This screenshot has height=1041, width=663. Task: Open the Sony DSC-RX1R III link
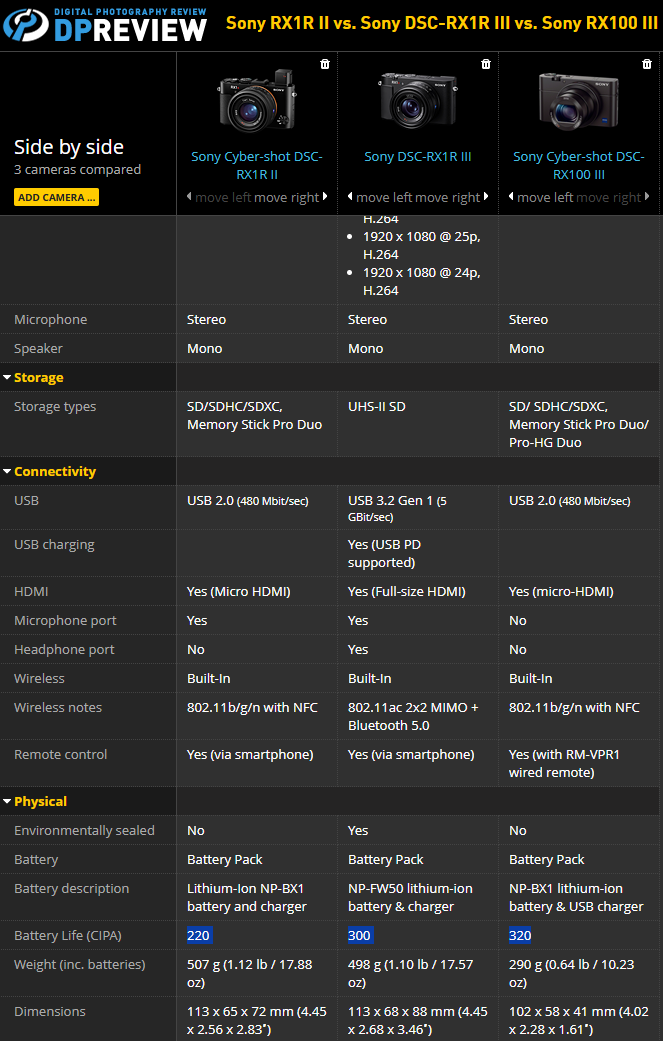[417, 157]
